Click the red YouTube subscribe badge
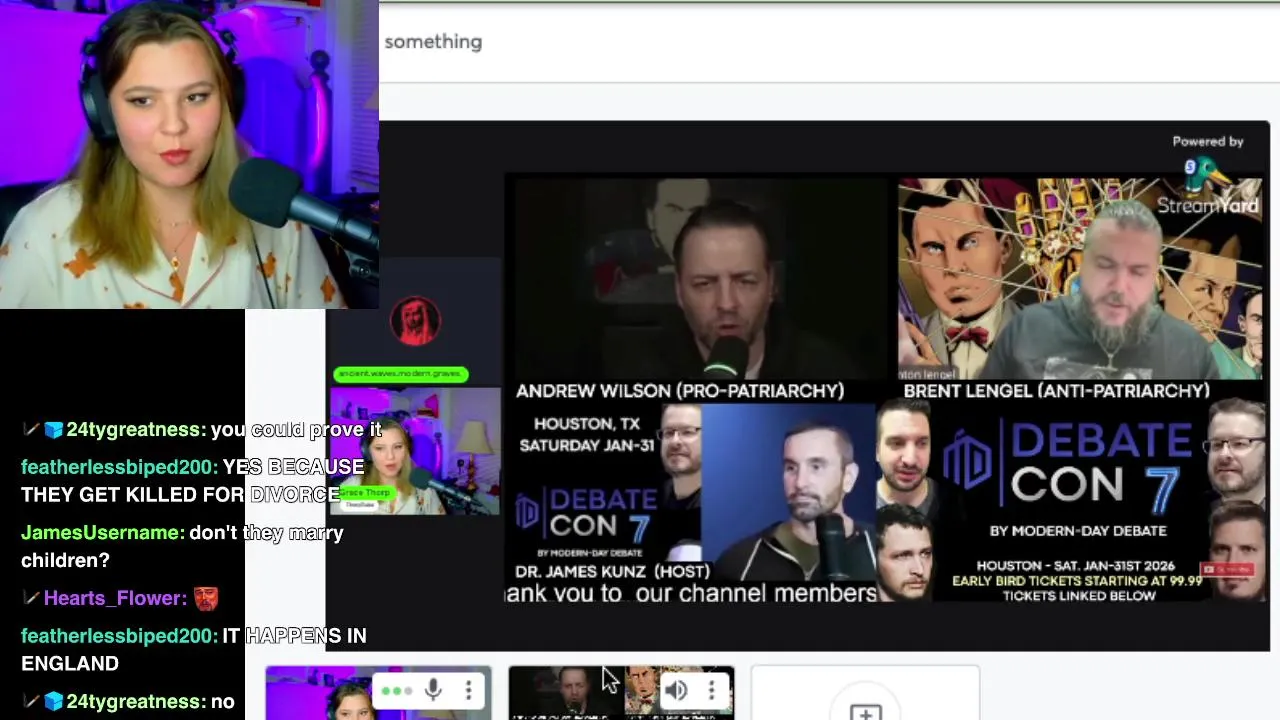The image size is (1280, 720). pyautogui.click(x=1227, y=570)
